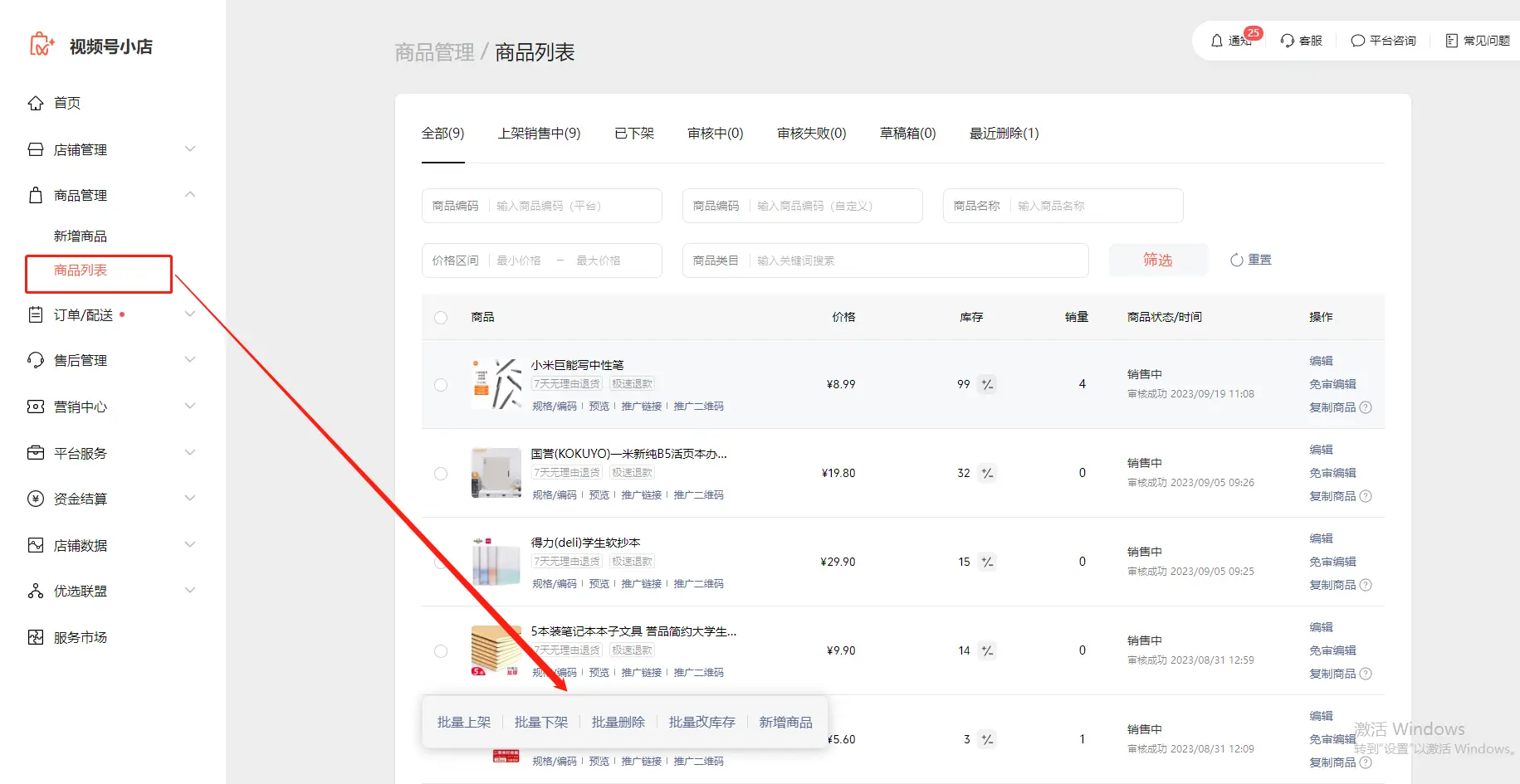Select the 国誉(KOKUYO) product radio button

pyautogui.click(x=441, y=474)
